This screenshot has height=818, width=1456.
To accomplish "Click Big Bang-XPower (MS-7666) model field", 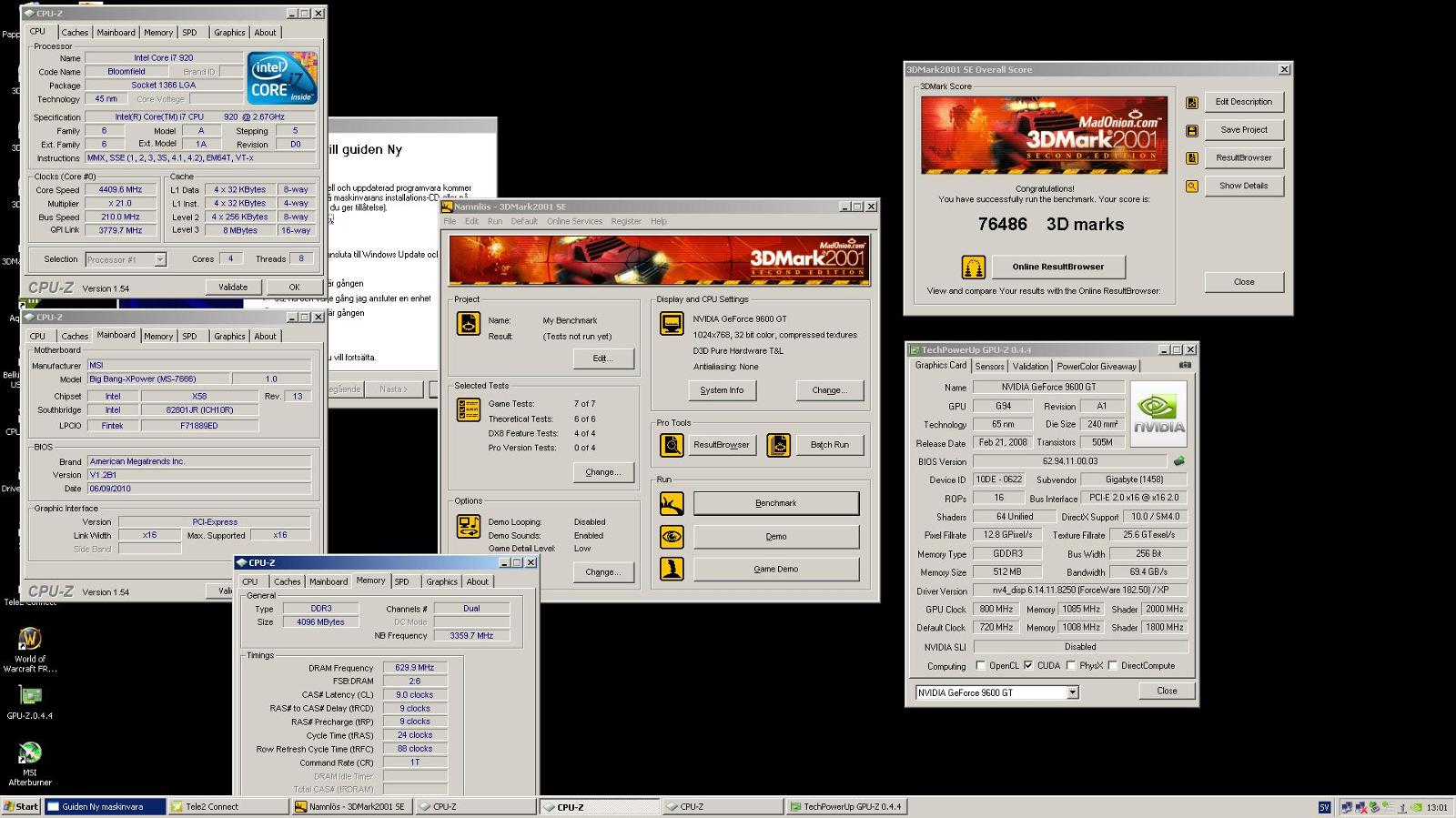I will (x=158, y=379).
